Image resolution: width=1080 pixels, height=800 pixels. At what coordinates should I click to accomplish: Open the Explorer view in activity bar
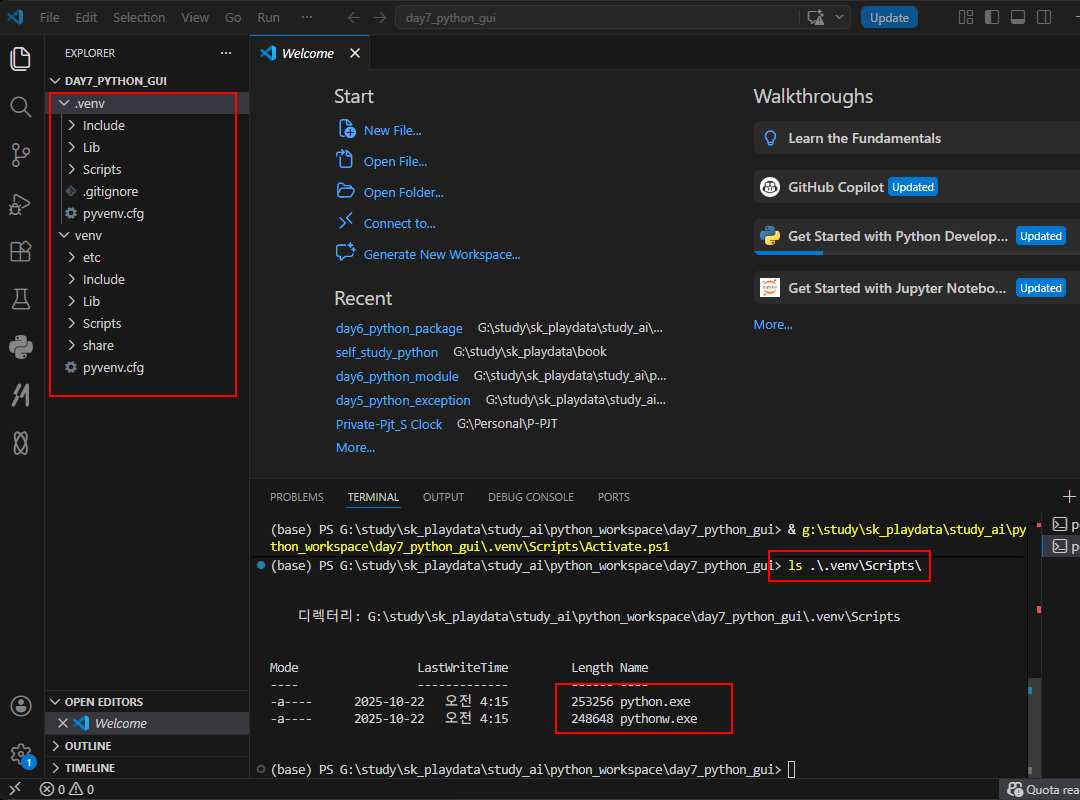coord(21,59)
